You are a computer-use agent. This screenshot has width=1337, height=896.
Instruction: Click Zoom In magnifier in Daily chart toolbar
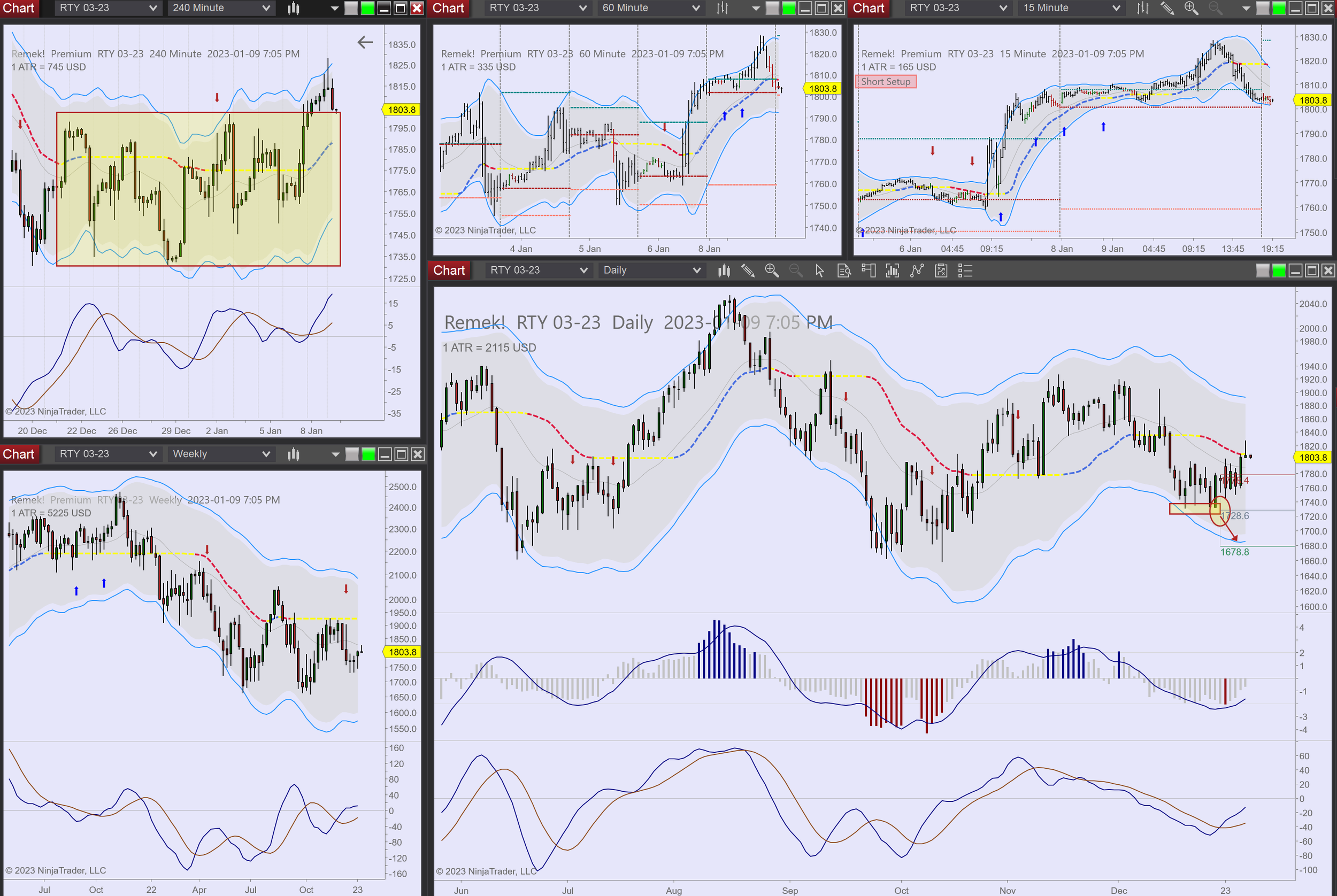tap(772, 271)
